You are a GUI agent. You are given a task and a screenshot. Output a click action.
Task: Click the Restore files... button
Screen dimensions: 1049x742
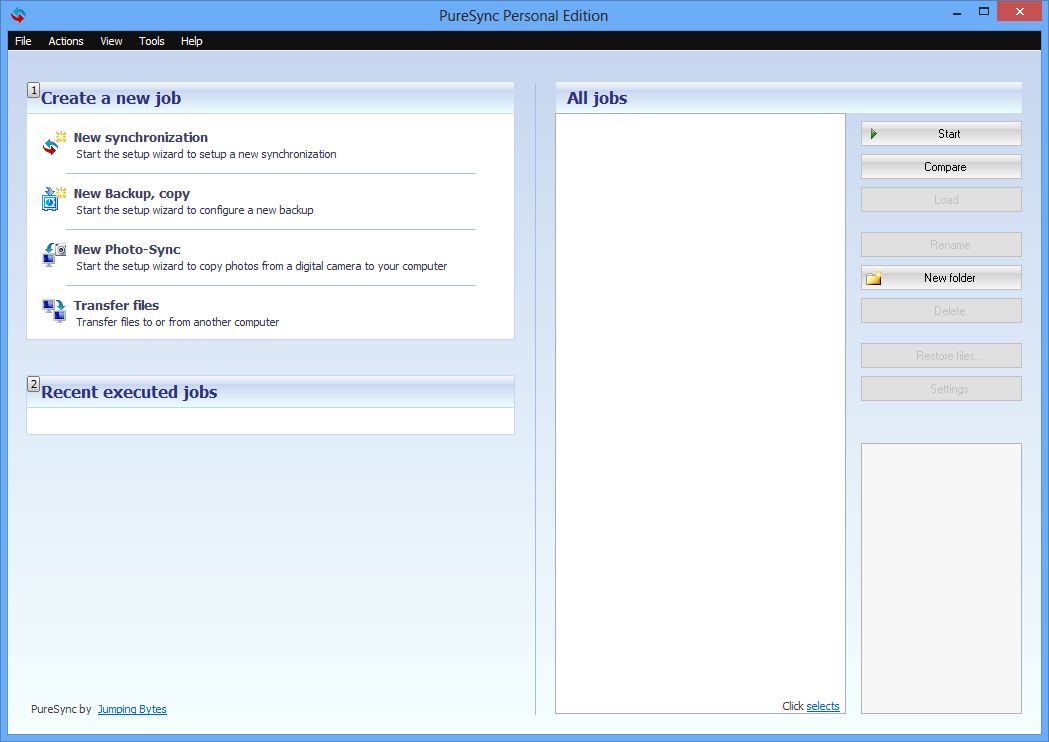941,355
